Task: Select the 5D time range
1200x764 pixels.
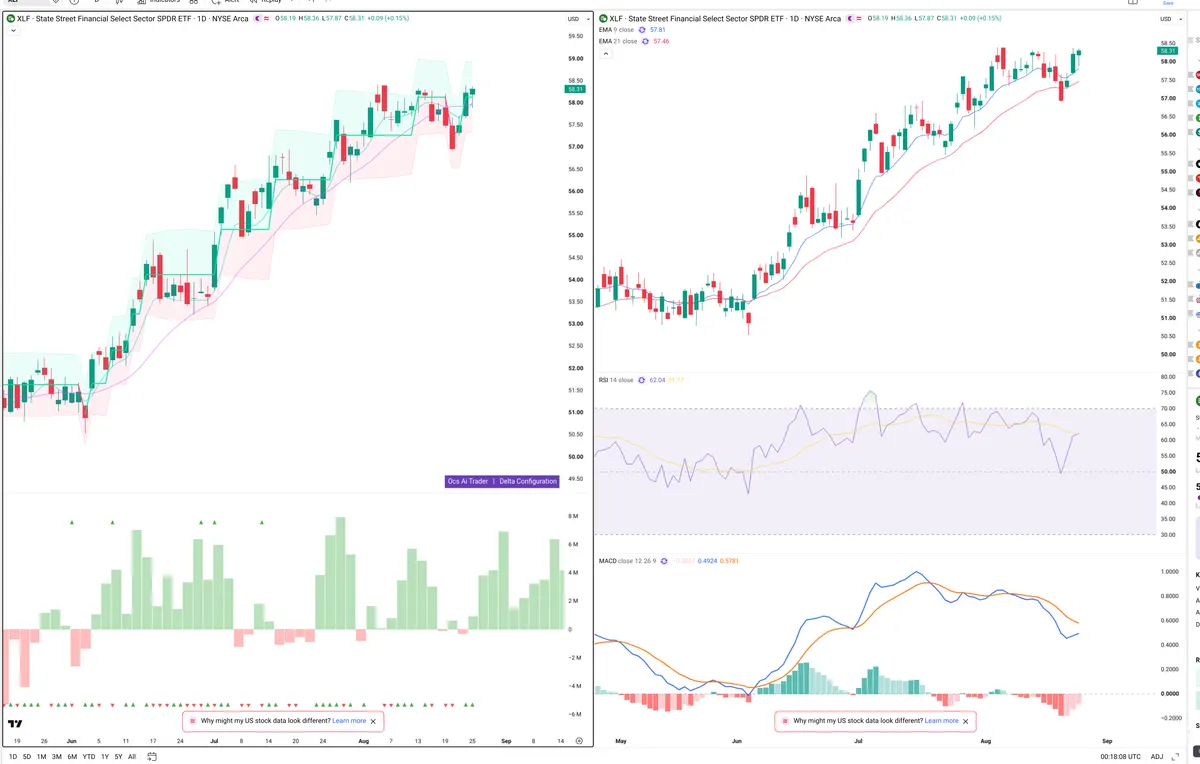Action: click(27, 757)
